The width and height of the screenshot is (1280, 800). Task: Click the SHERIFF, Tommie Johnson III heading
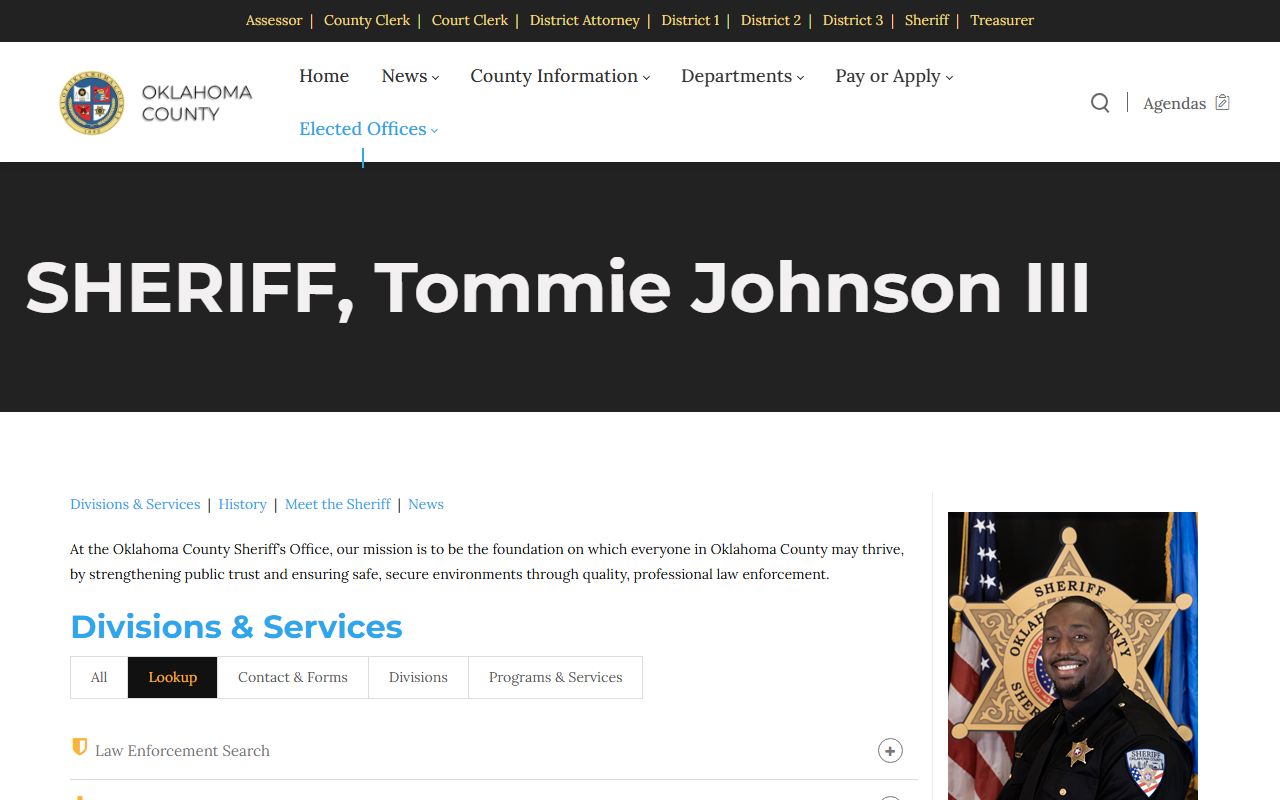click(x=557, y=288)
